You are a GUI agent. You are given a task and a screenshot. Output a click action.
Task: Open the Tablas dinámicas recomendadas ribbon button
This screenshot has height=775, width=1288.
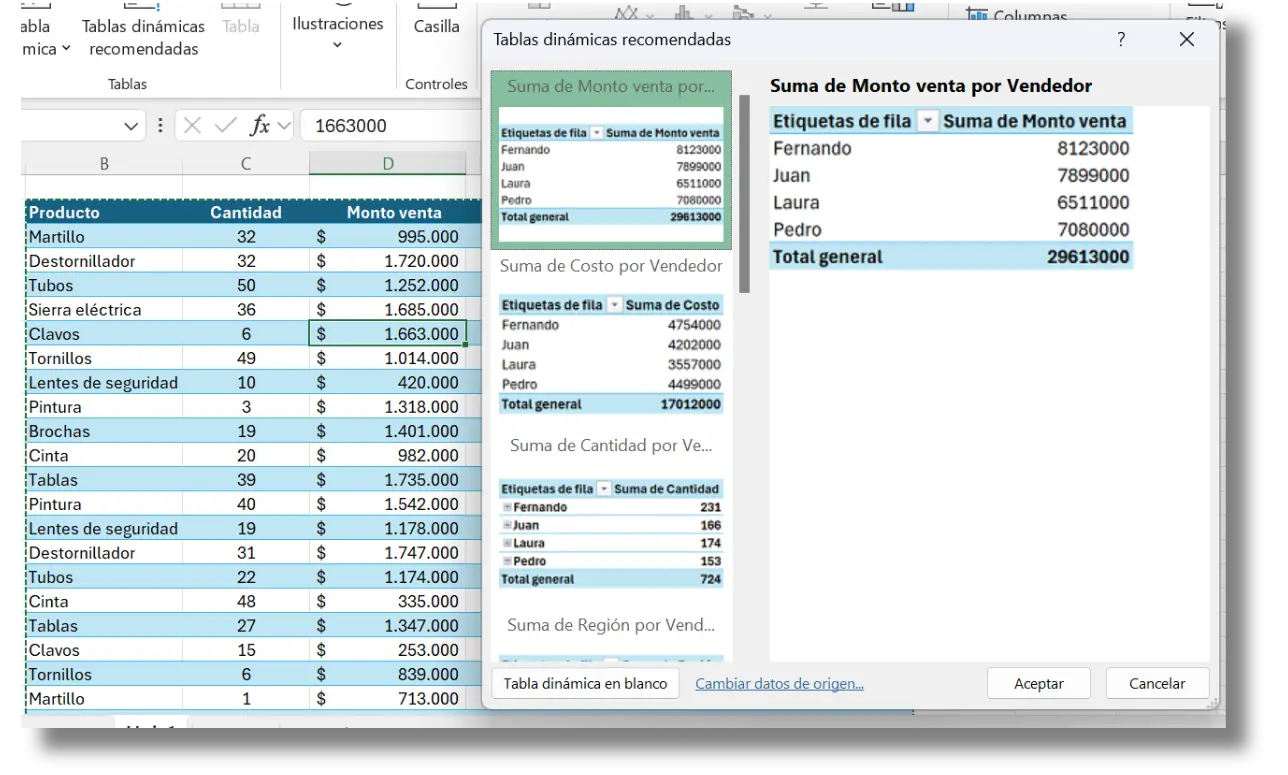pos(144,37)
